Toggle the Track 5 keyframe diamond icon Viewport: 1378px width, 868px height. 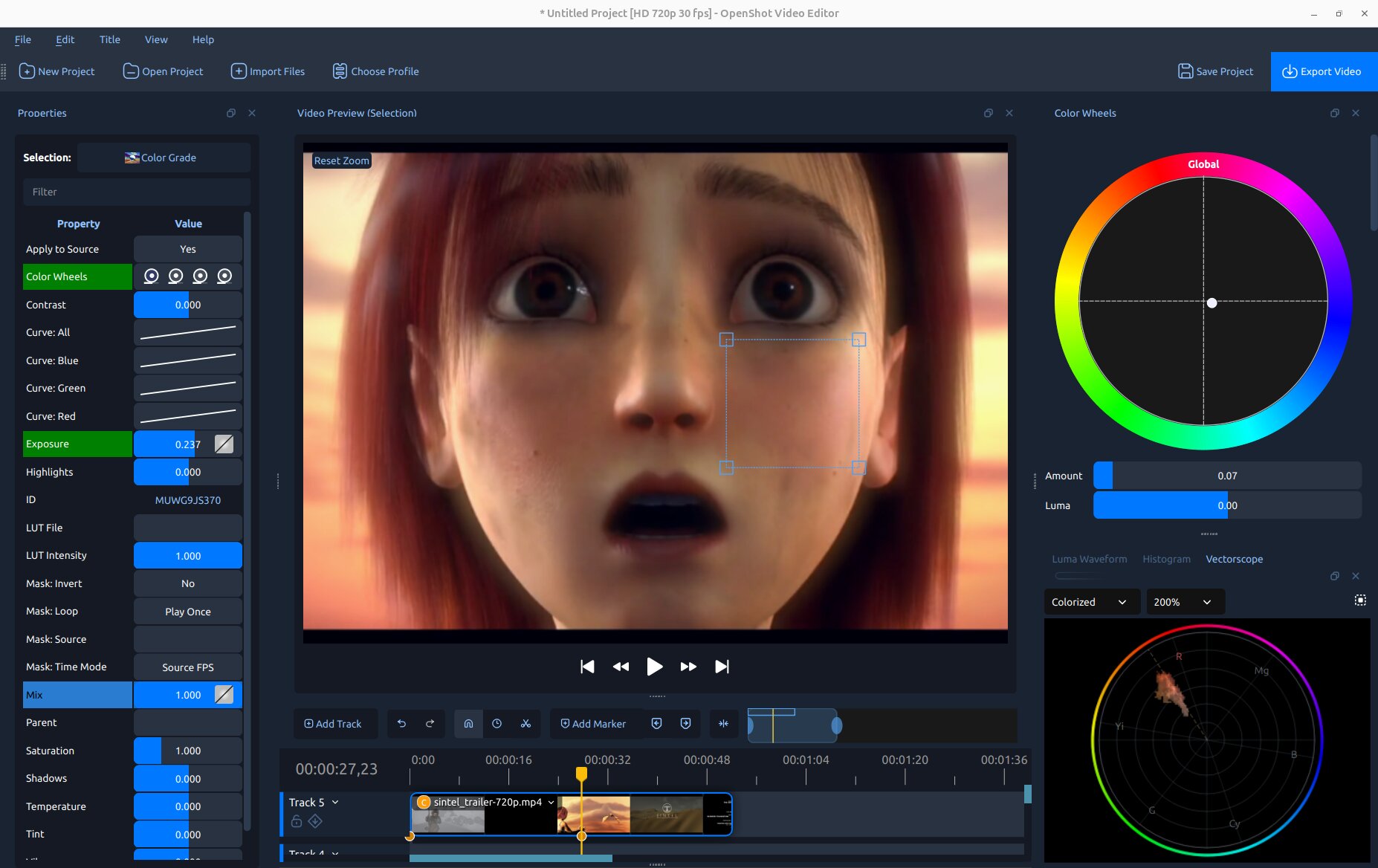(315, 821)
